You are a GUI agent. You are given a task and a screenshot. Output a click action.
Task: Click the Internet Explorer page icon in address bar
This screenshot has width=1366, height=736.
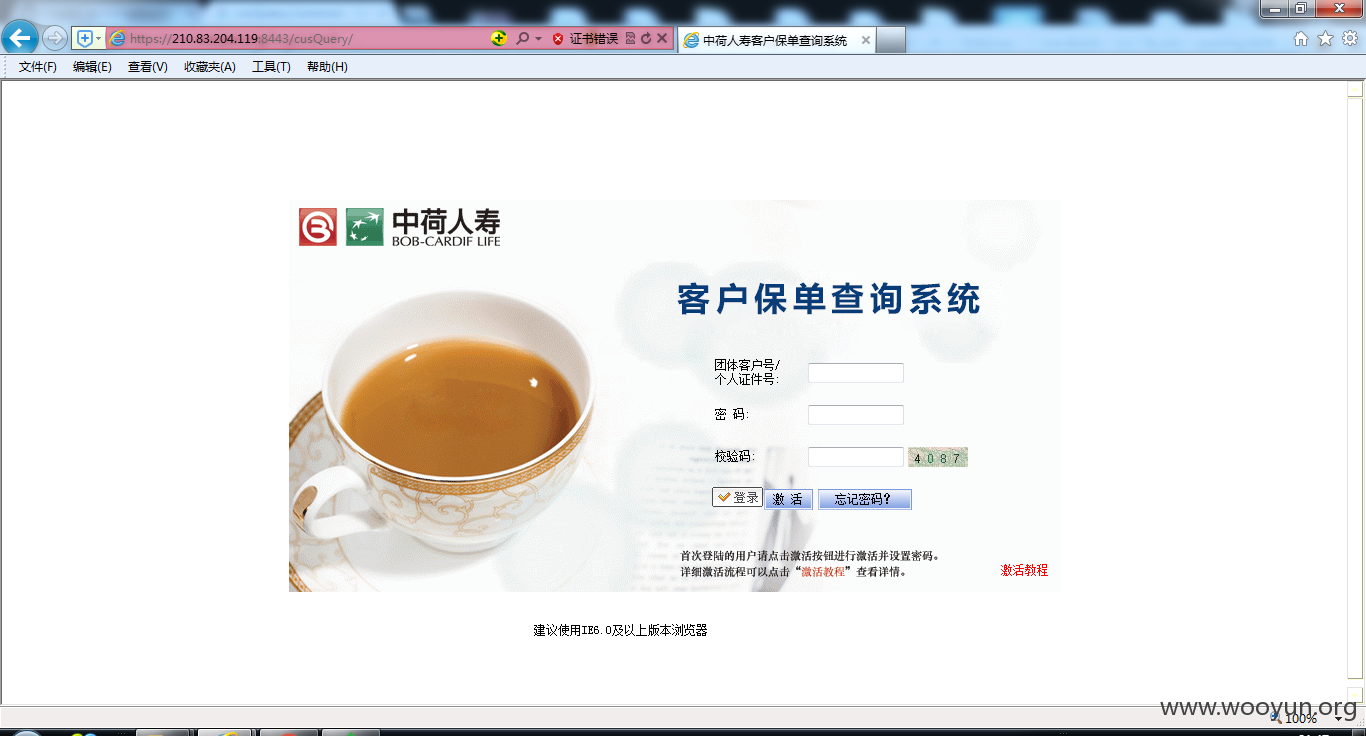point(118,39)
